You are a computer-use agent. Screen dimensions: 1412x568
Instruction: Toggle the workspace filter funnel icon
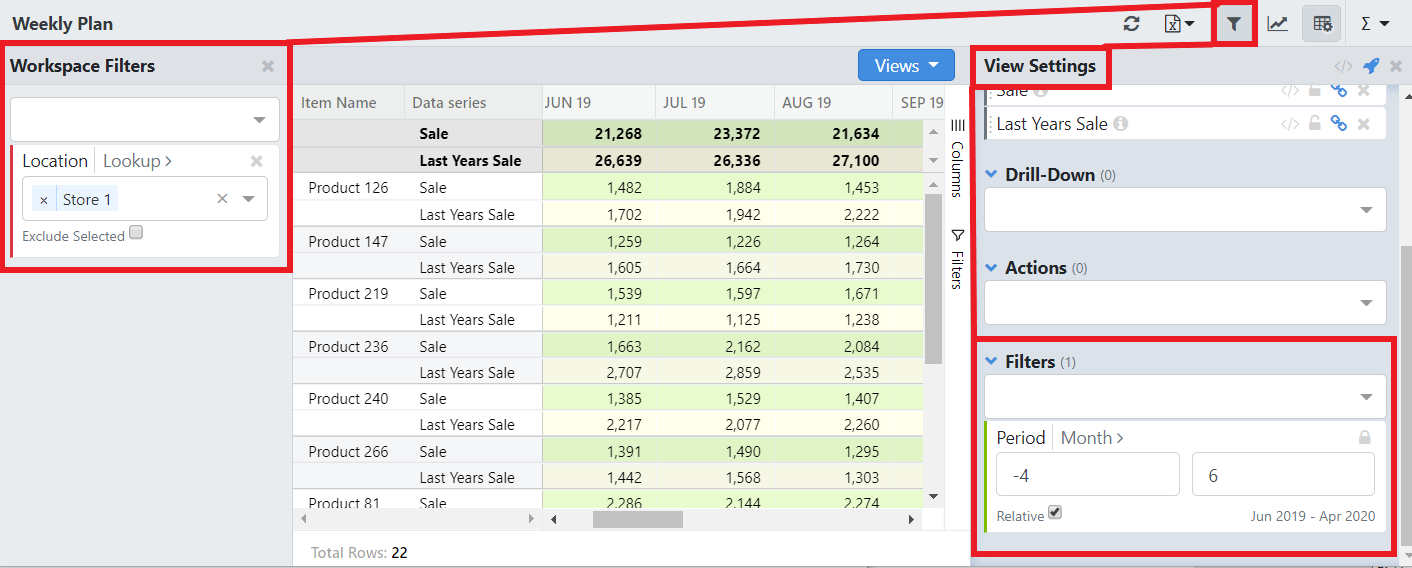[1234, 24]
